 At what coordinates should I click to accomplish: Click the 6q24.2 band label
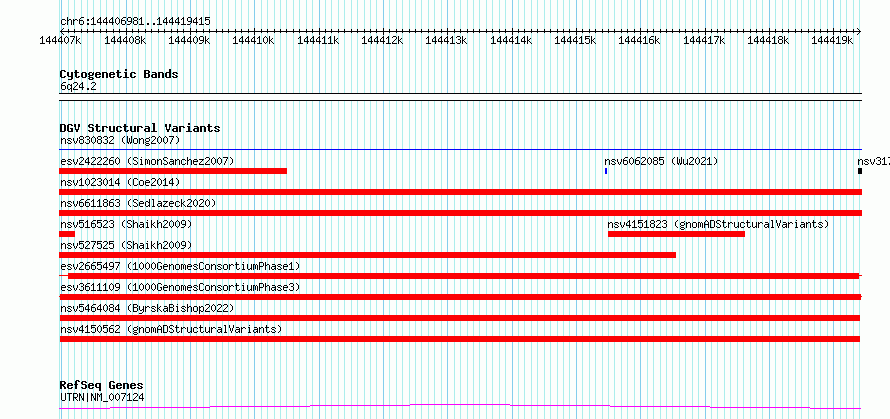[x=78, y=86]
